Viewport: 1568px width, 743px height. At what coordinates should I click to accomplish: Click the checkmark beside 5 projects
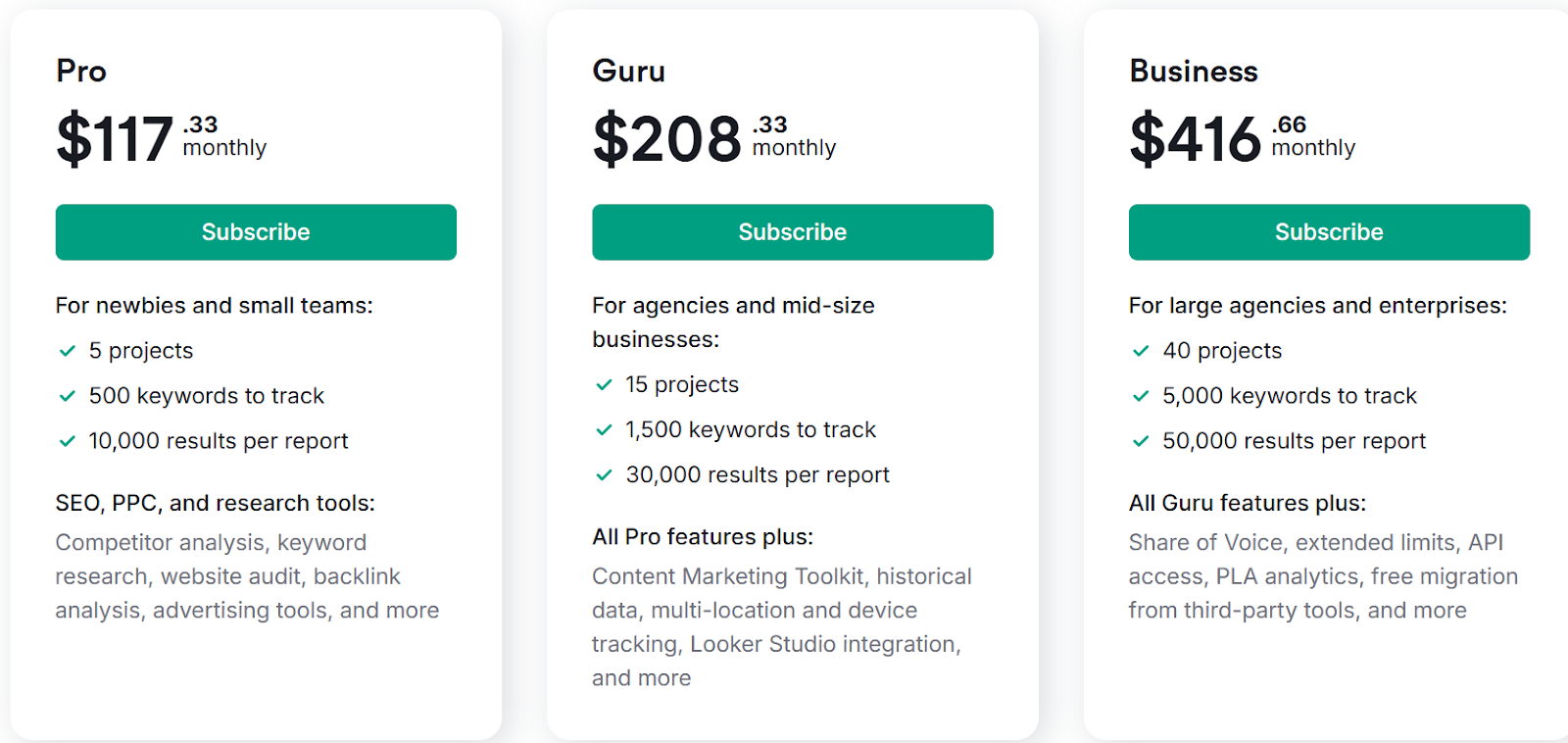pos(68,351)
